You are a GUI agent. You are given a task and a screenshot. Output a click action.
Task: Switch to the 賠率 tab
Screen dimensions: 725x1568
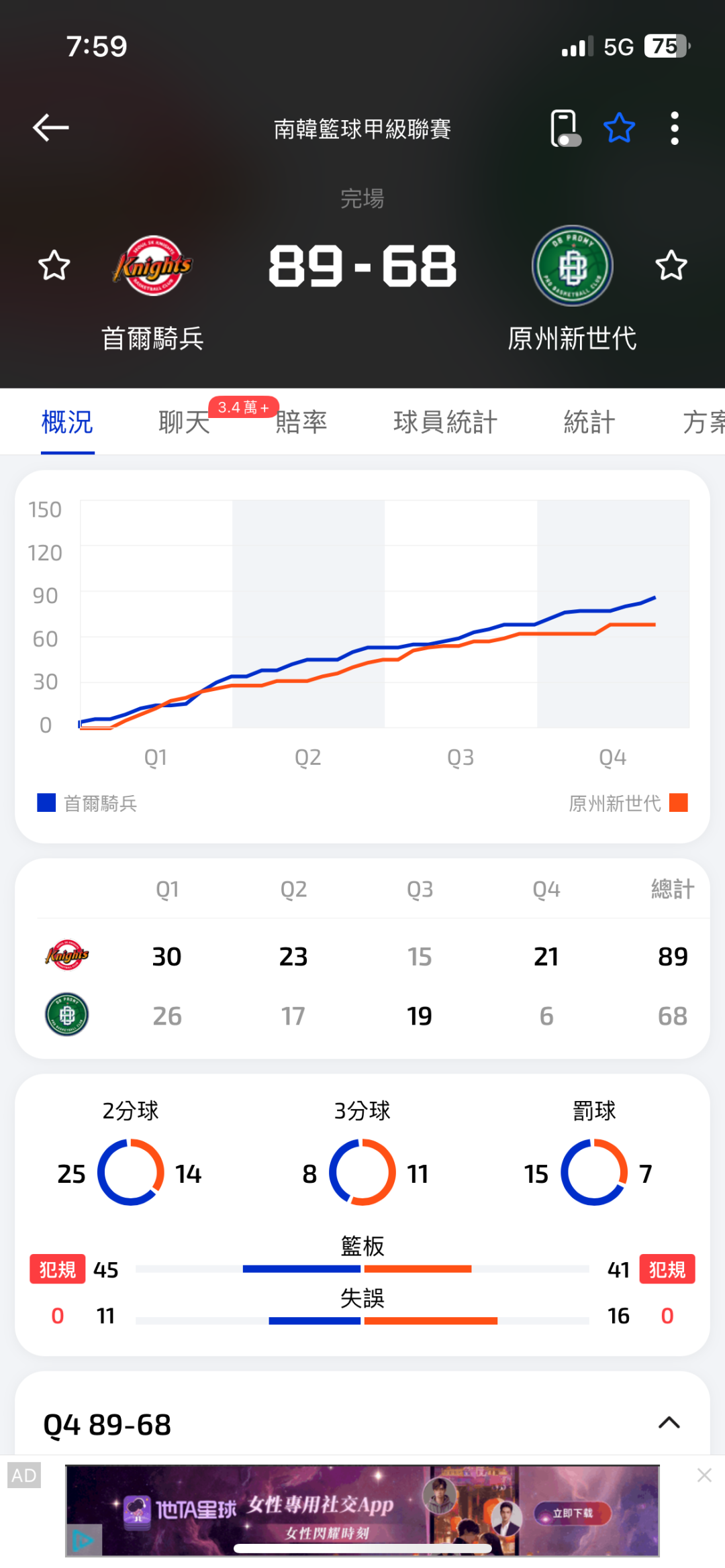tap(301, 423)
